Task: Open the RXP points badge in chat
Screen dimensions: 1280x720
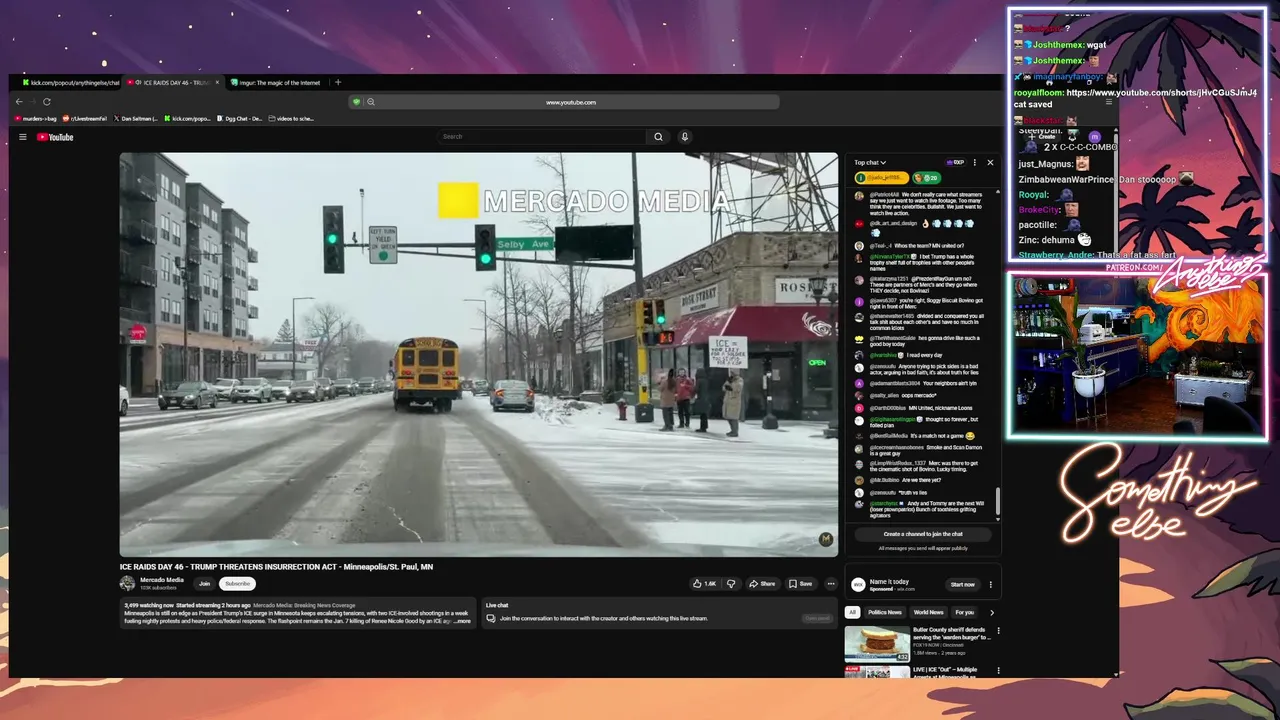Action: [956, 162]
